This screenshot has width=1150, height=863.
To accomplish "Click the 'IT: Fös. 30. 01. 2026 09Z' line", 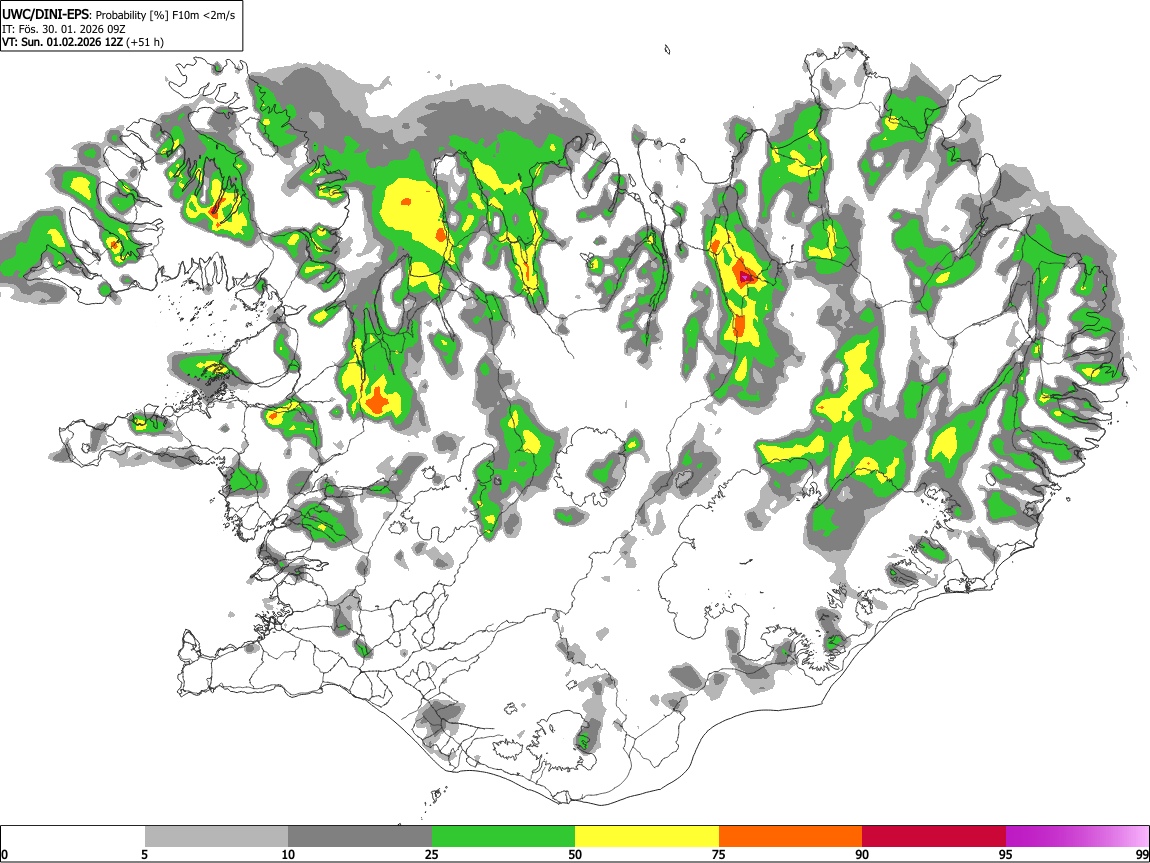I will (64, 29).
